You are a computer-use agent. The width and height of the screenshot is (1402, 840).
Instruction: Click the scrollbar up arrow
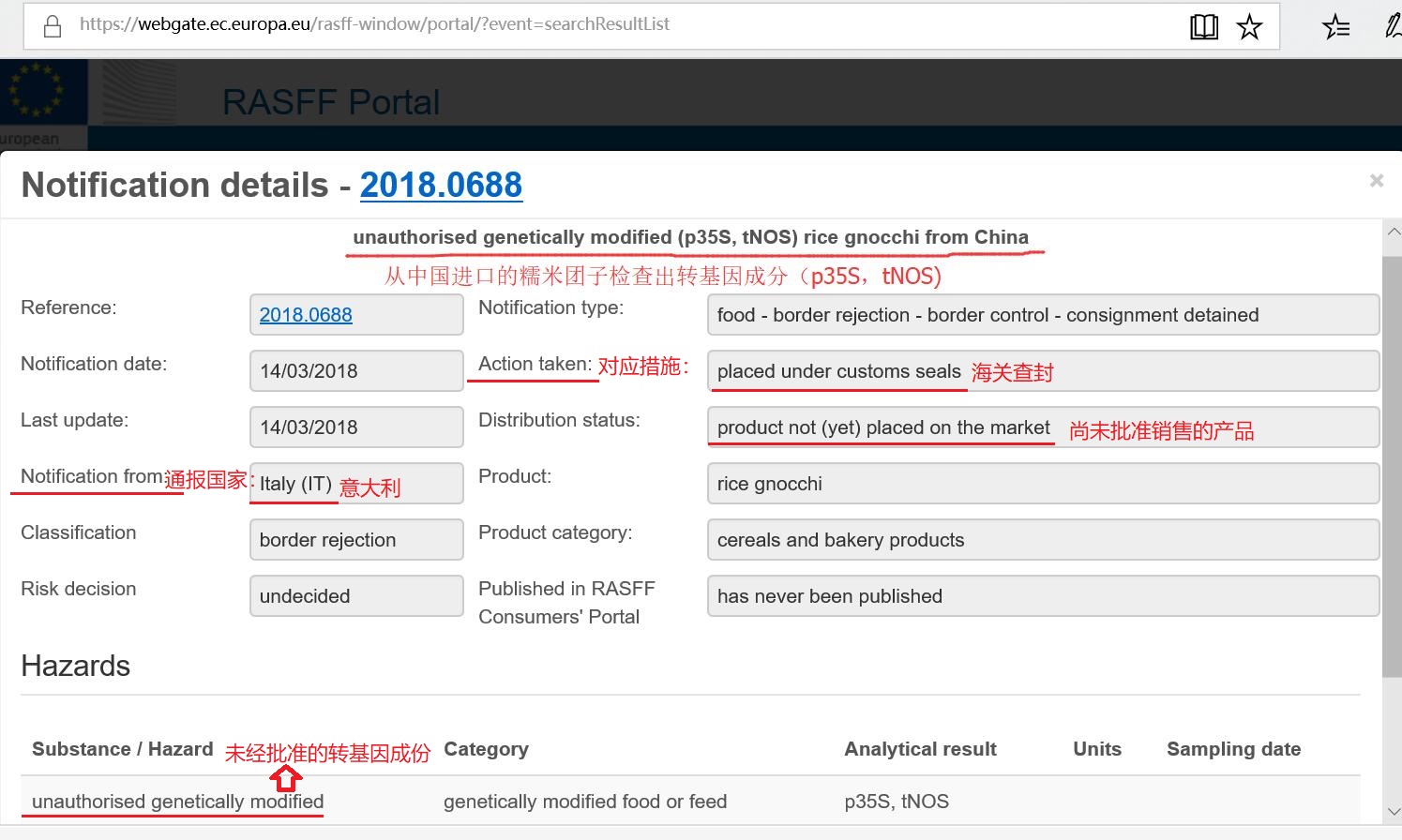coord(1393,231)
